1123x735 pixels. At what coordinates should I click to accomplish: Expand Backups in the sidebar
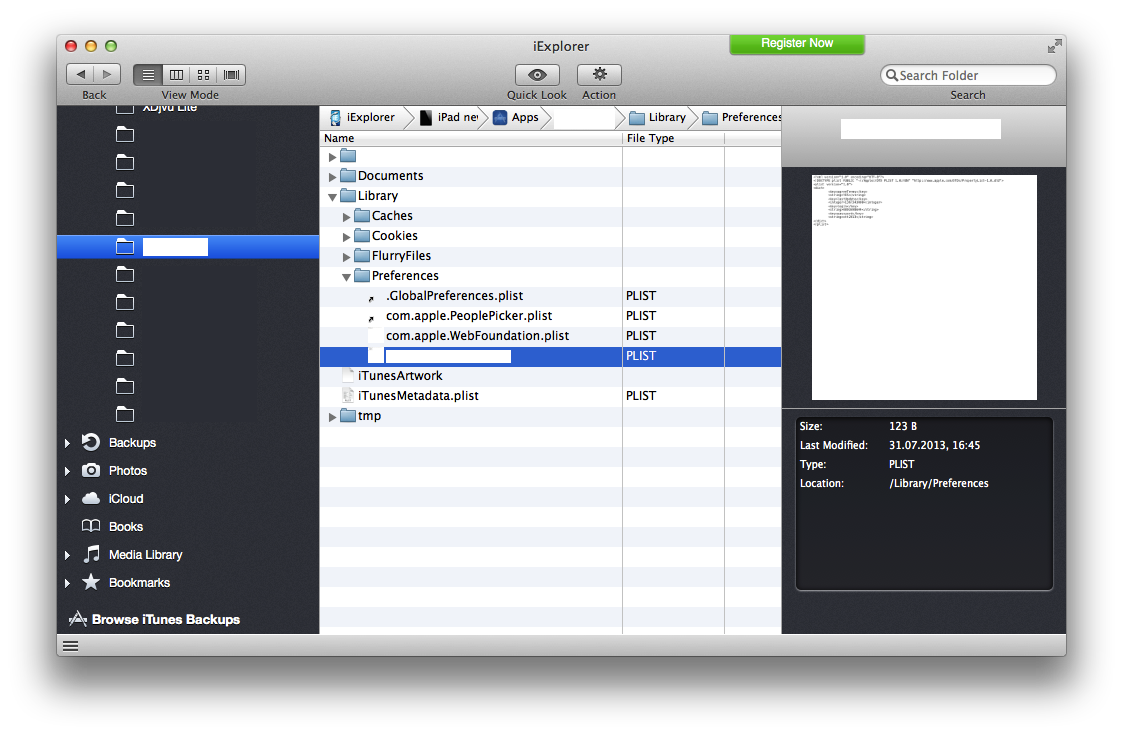click(67, 443)
